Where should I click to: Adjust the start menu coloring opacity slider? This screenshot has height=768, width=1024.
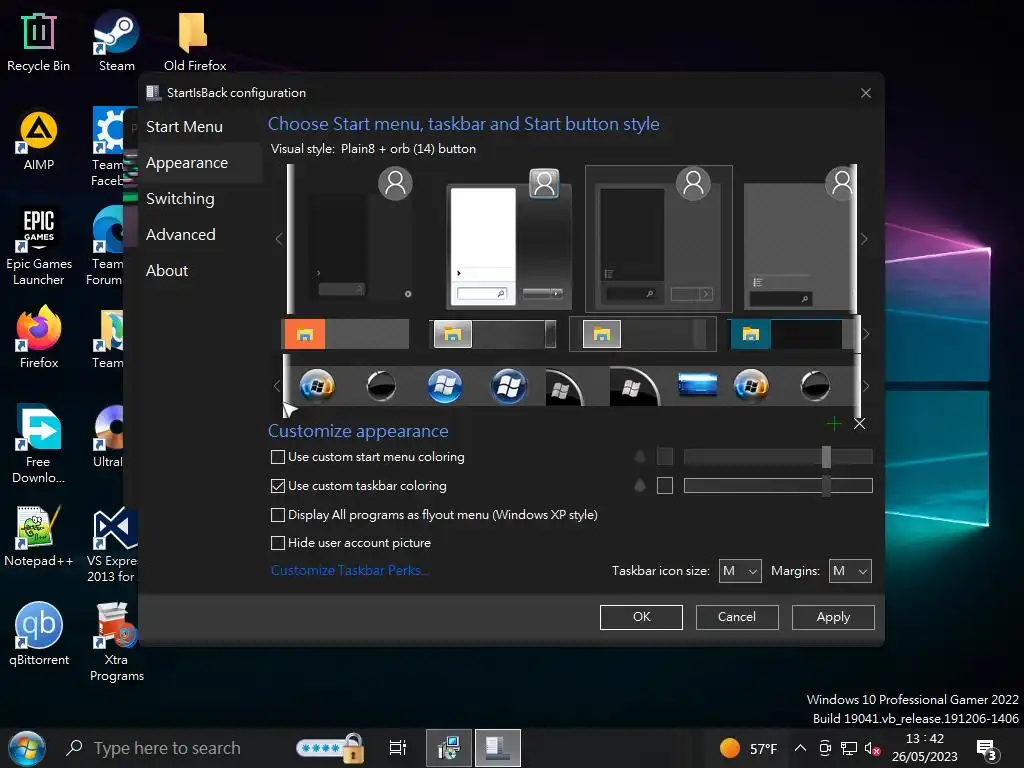coord(778,456)
